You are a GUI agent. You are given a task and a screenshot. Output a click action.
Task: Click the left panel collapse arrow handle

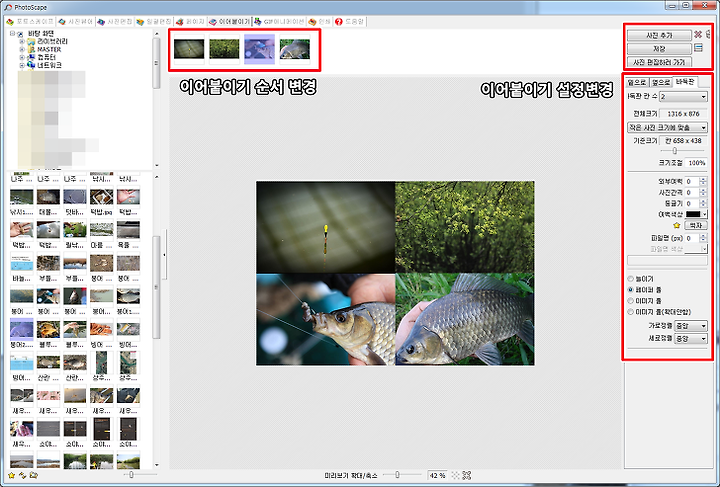point(164,255)
